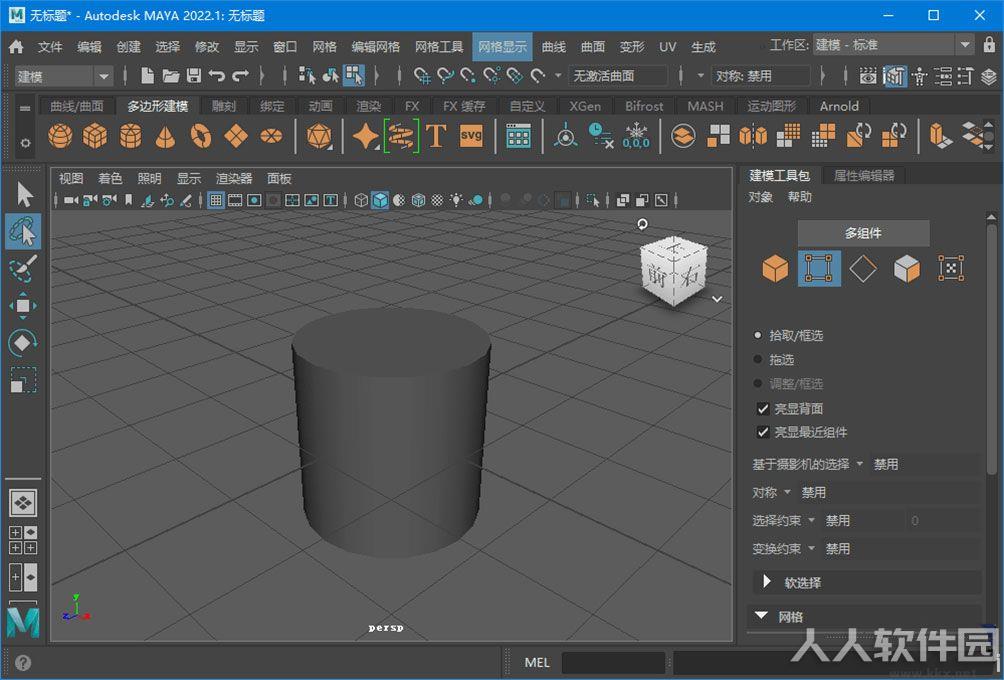Create a polygon cylinder from the shelf
This screenshot has width=1004, height=680.
[130, 136]
